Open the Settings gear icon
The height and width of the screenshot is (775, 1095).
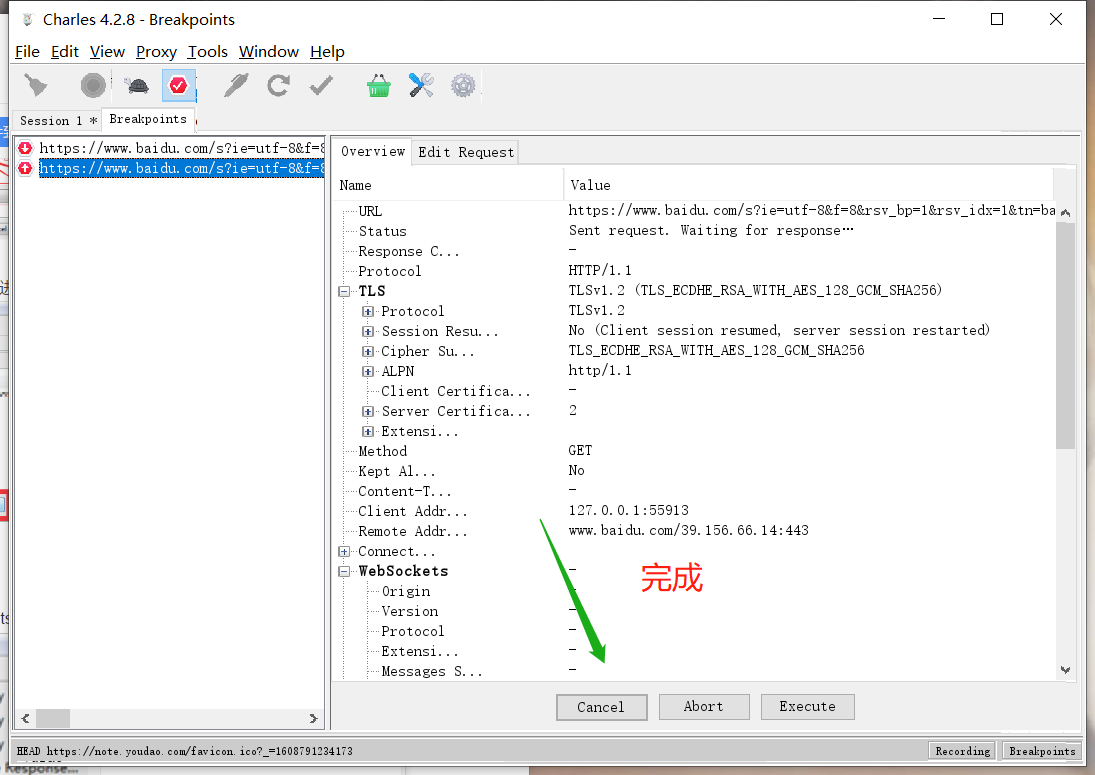point(463,86)
